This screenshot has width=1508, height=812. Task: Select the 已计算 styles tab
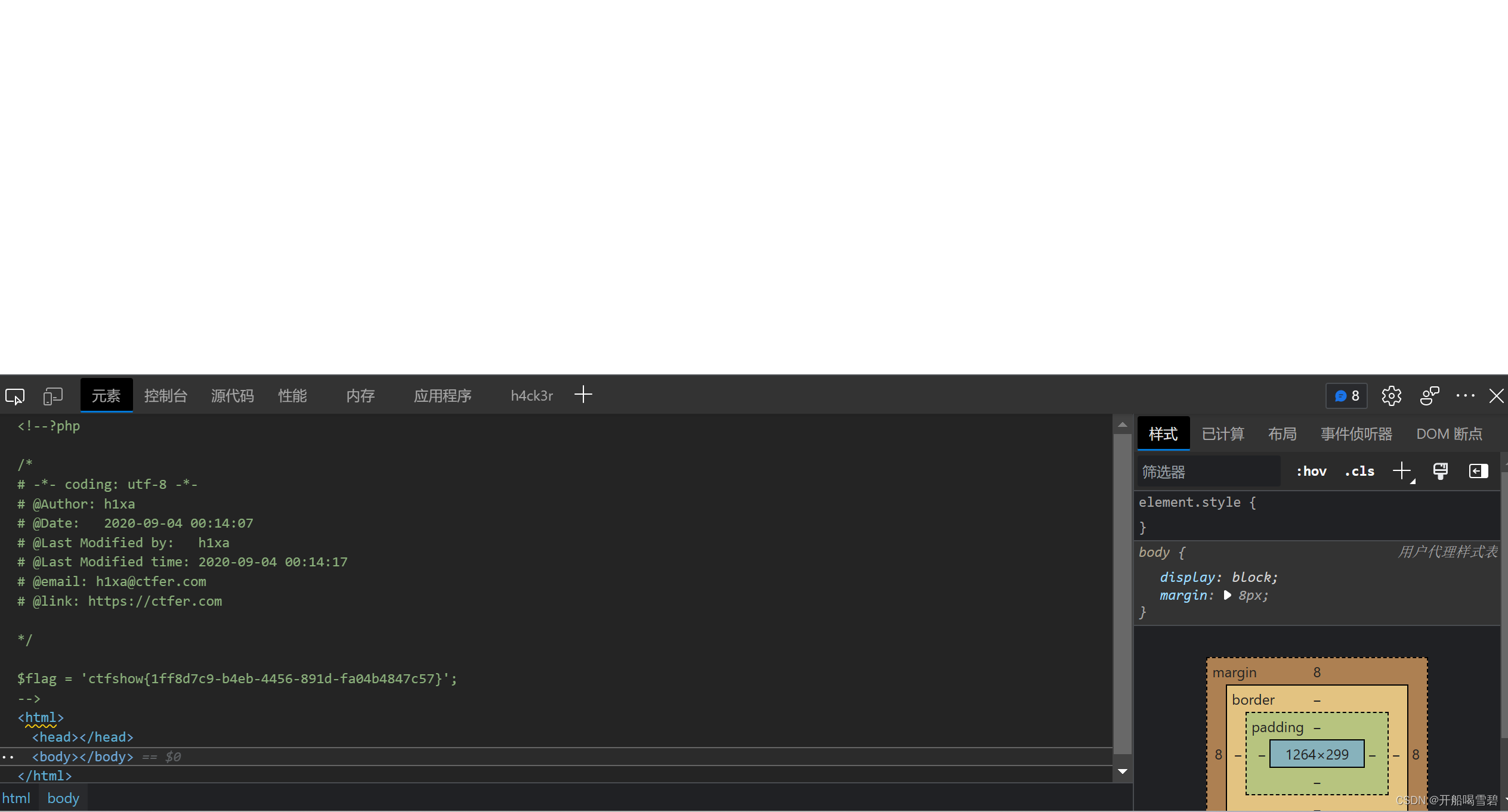point(1222,433)
